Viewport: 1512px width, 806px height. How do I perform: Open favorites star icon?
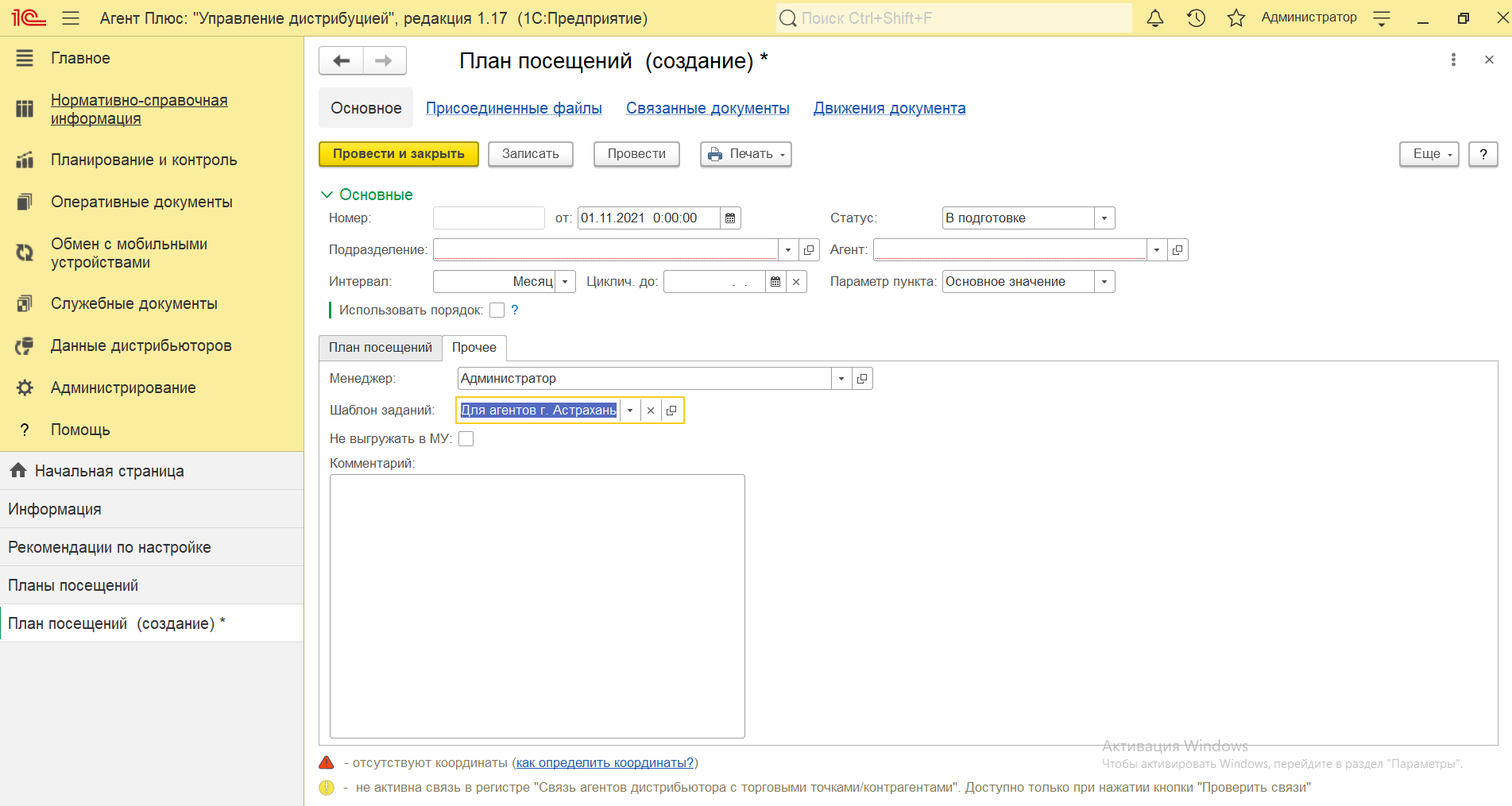pyautogui.click(x=1236, y=17)
